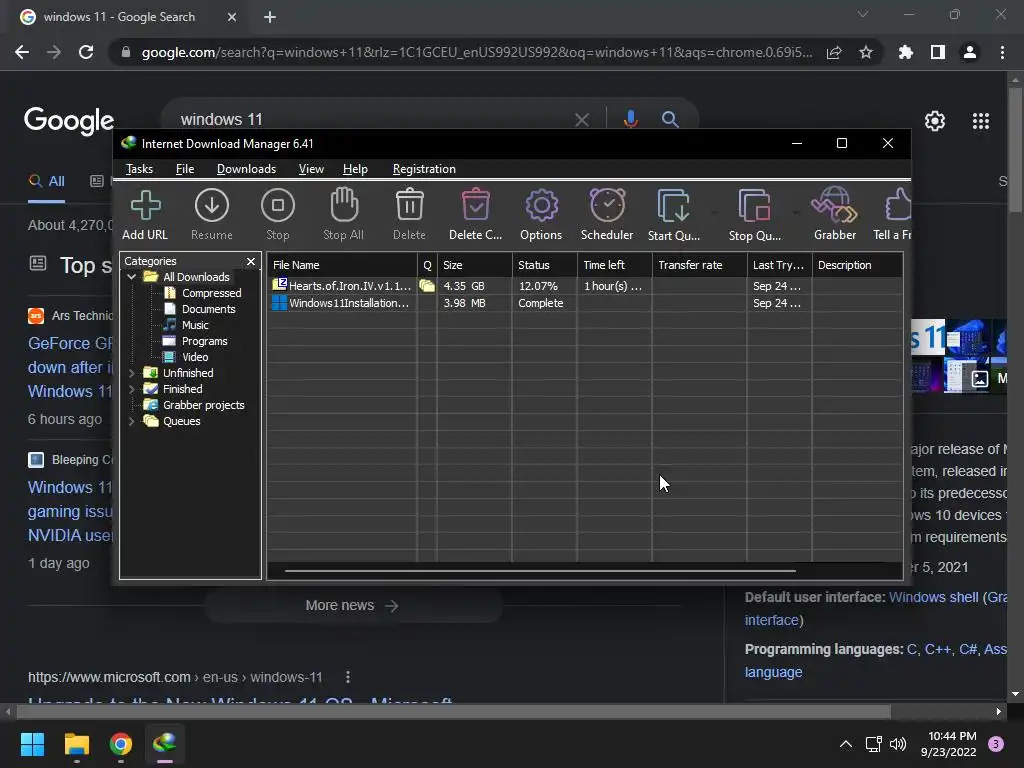Expand the Unfinished category
Image resolution: width=1024 pixels, height=768 pixels.
(132, 373)
